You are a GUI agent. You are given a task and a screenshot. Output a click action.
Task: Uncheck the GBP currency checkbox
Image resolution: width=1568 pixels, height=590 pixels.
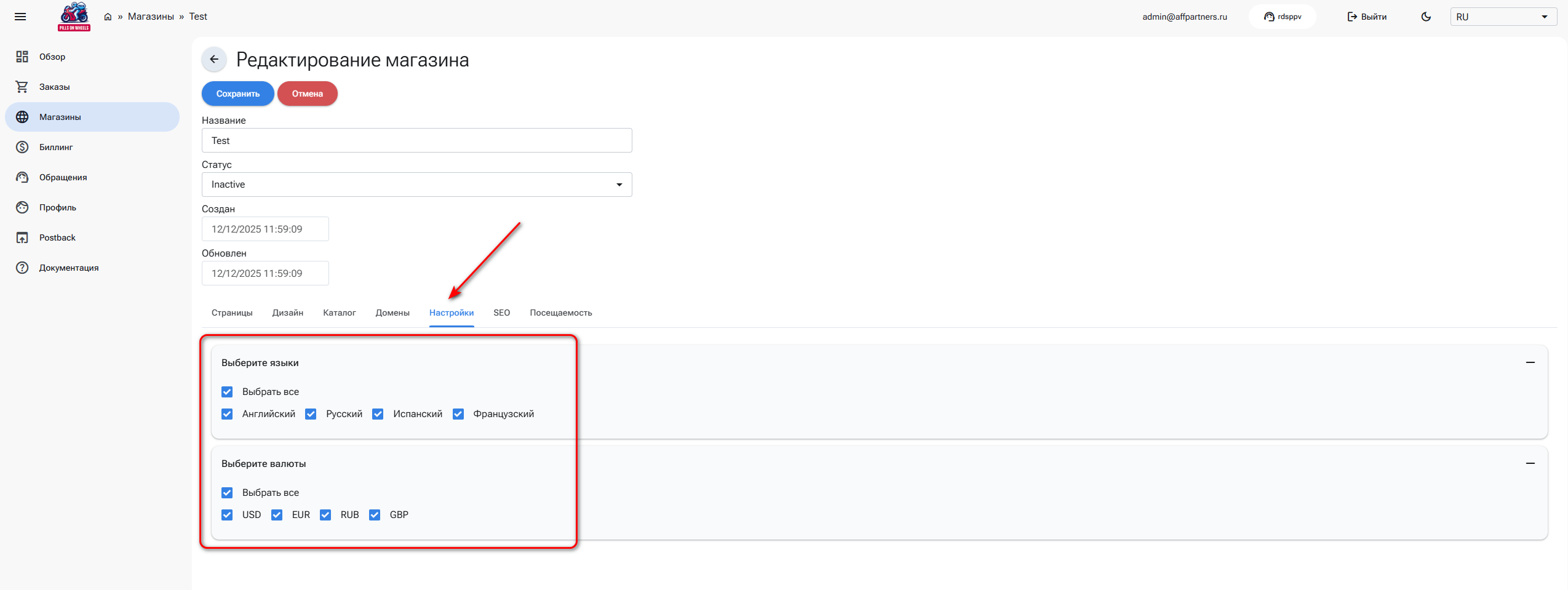point(375,515)
